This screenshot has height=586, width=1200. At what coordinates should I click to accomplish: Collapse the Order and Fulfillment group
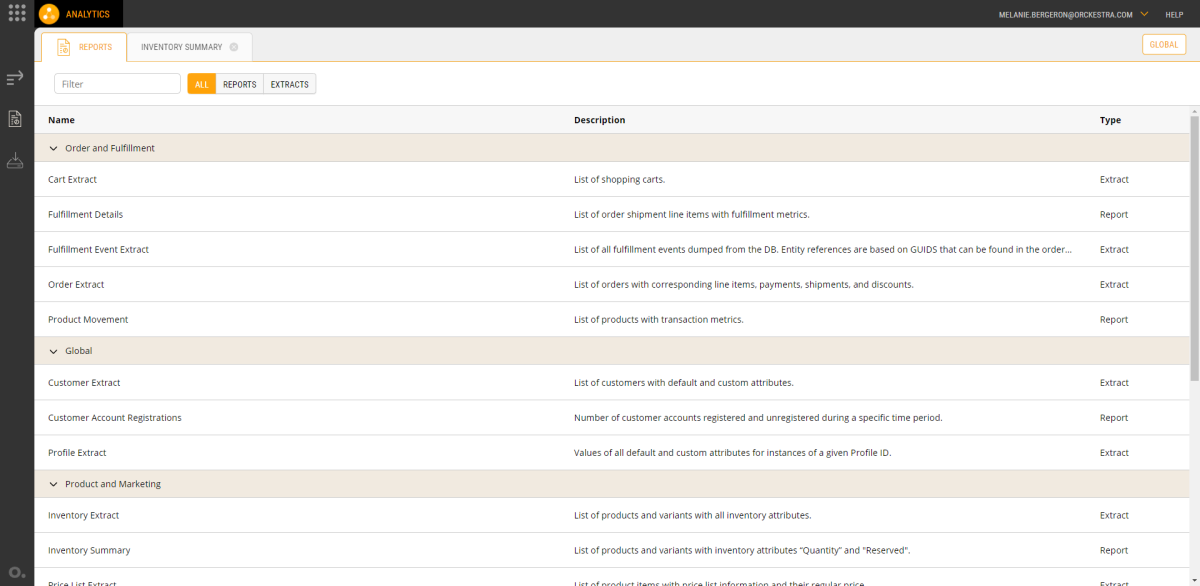click(54, 148)
